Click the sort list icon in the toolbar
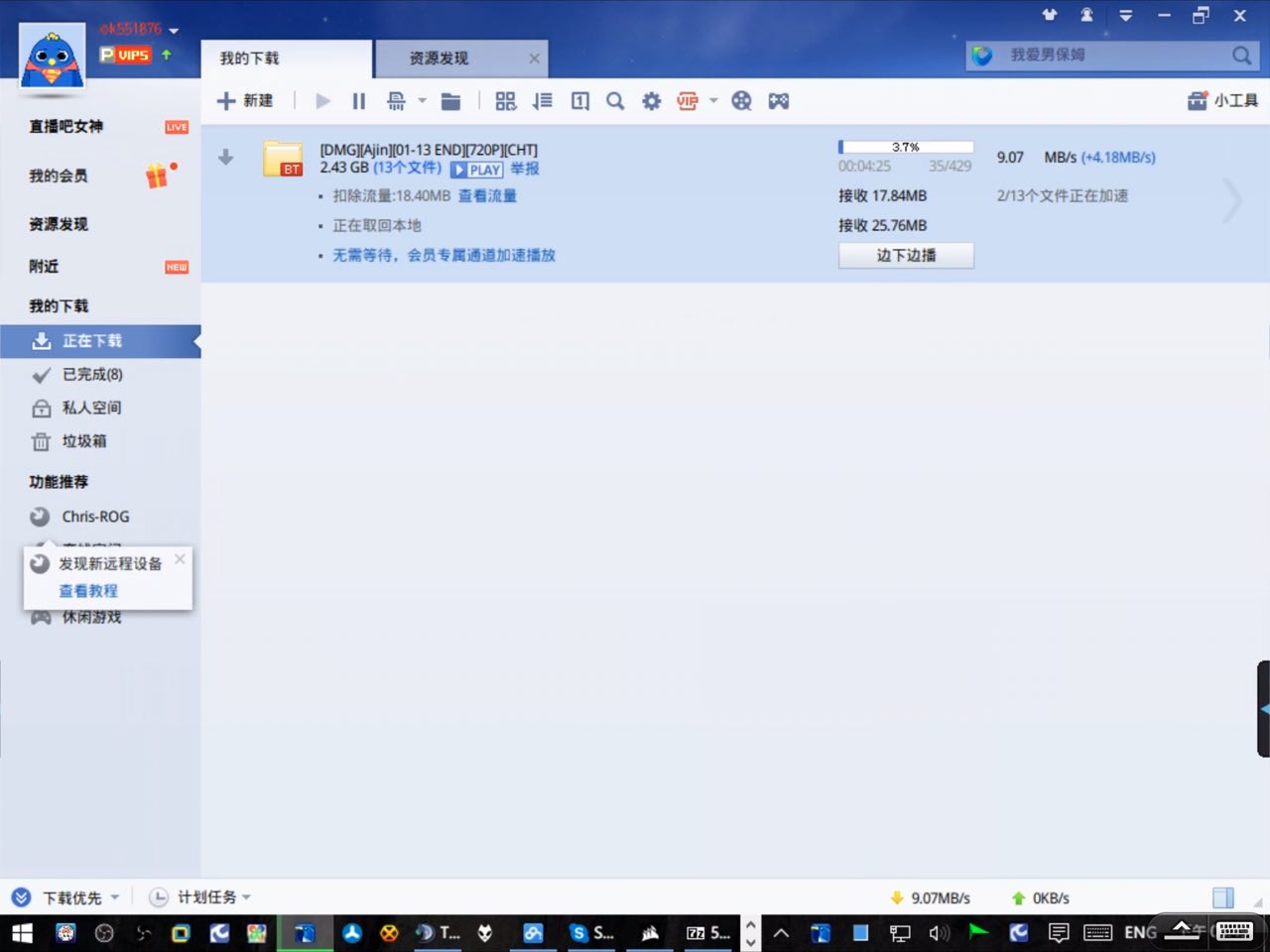1270x952 pixels. tap(542, 101)
